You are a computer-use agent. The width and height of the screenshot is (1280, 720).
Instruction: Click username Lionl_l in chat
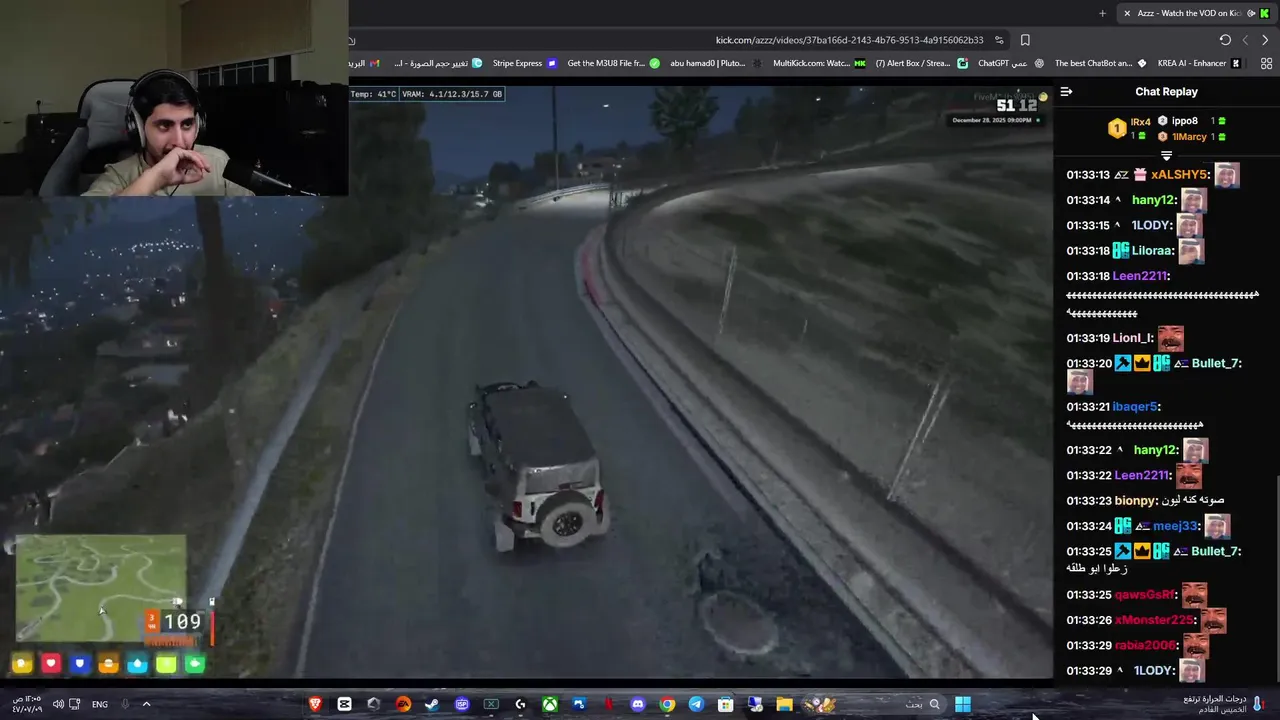coord(1133,338)
